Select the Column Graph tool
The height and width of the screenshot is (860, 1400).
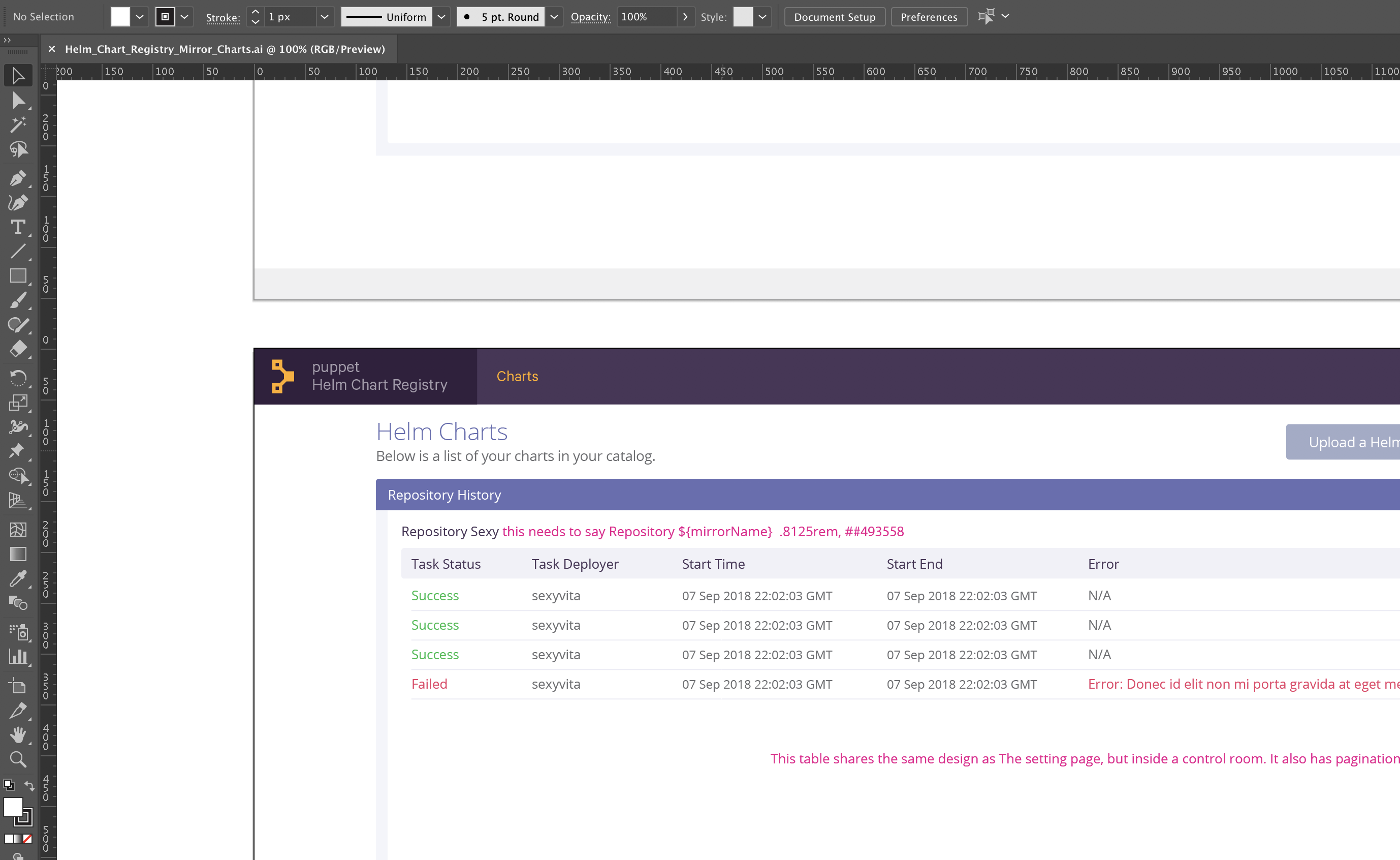19,657
